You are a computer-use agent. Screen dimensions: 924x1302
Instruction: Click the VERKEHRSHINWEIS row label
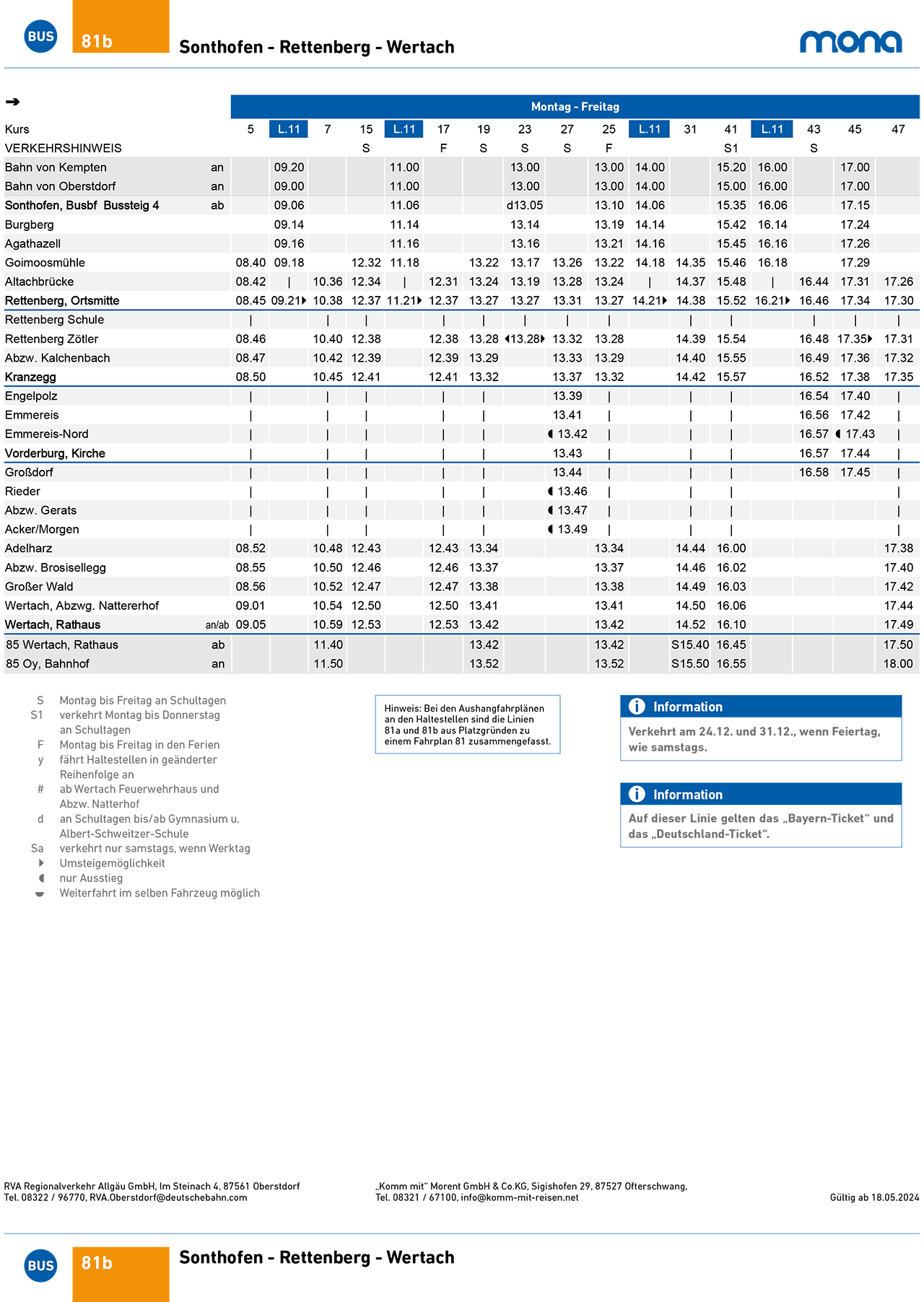click(x=64, y=149)
